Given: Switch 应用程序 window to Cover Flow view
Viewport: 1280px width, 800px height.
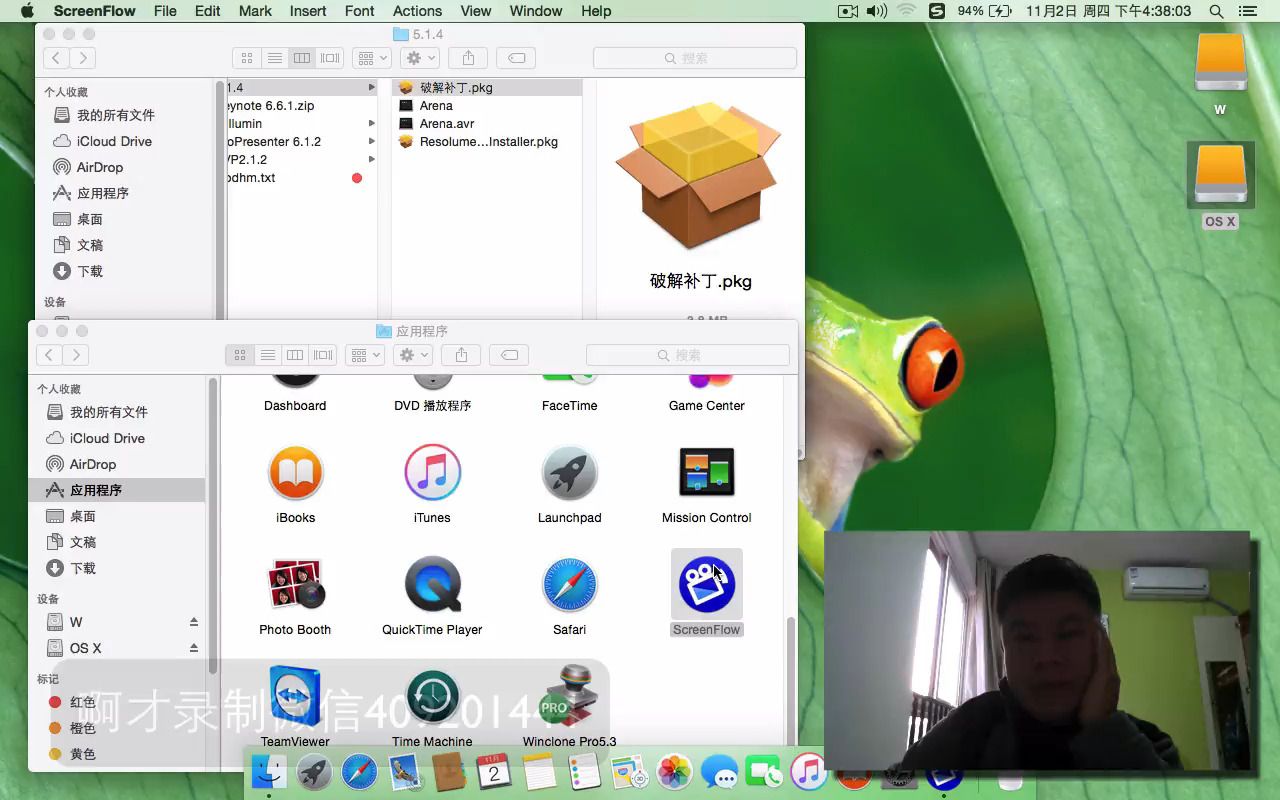Looking at the screenshot, I should pyautogui.click(x=322, y=355).
